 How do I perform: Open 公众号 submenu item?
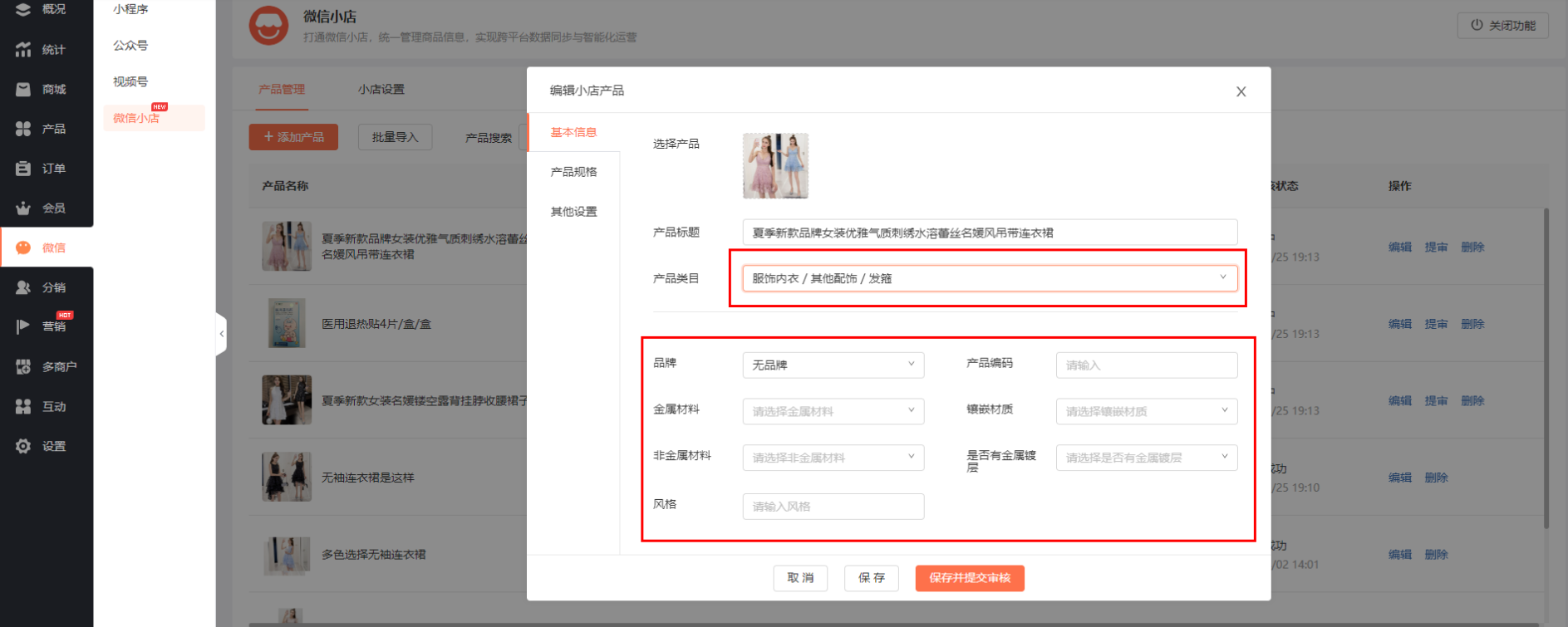pos(131,46)
